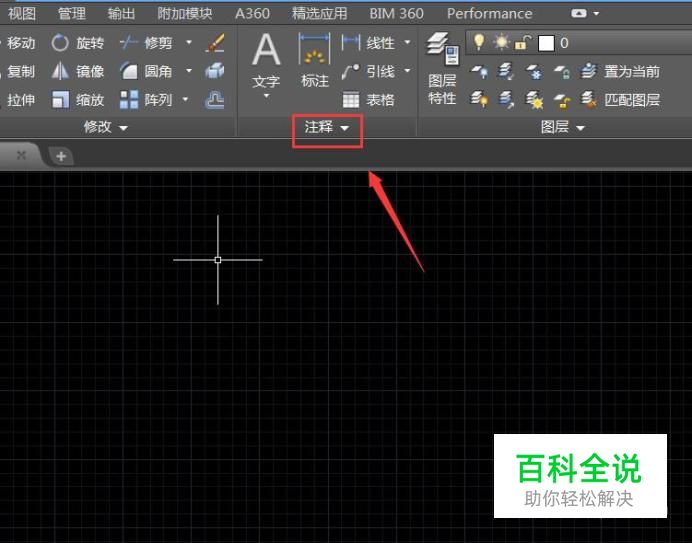The image size is (692, 543).
Task: Expand the Fillet (圆角) dropdown arrow
Action: tap(188, 71)
